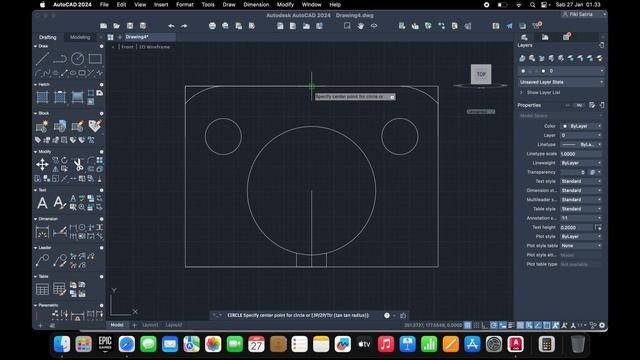The image size is (640, 360).
Task: Open the File menu
Action: coord(104,4)
